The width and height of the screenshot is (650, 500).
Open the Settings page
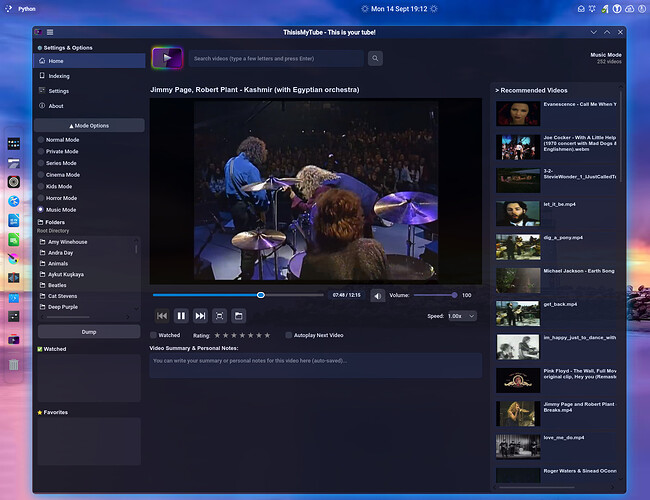(x=89, y=91)
